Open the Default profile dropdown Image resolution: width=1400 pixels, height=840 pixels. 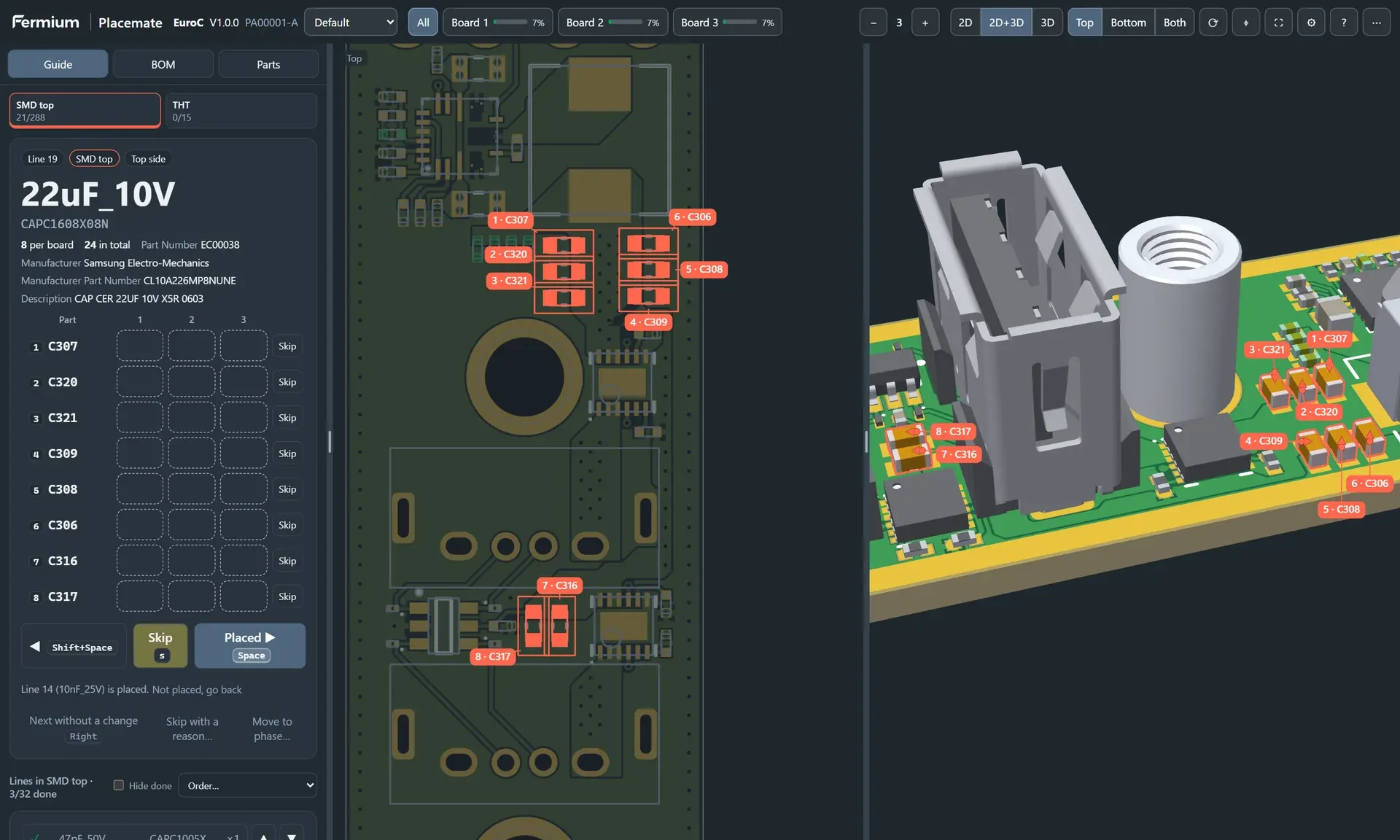351,23
